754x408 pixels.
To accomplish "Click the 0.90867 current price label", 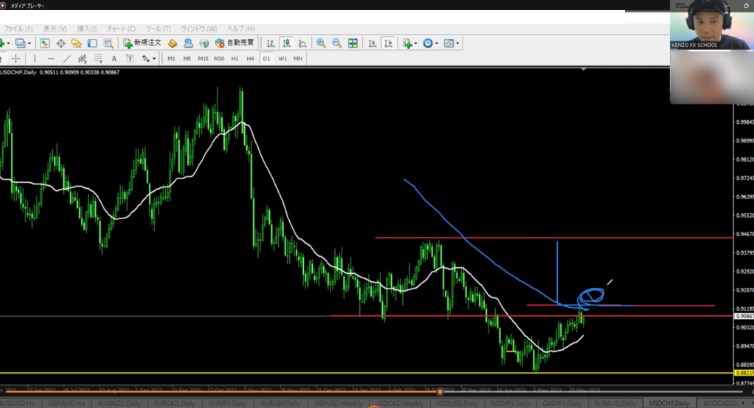I will (743, 316).
